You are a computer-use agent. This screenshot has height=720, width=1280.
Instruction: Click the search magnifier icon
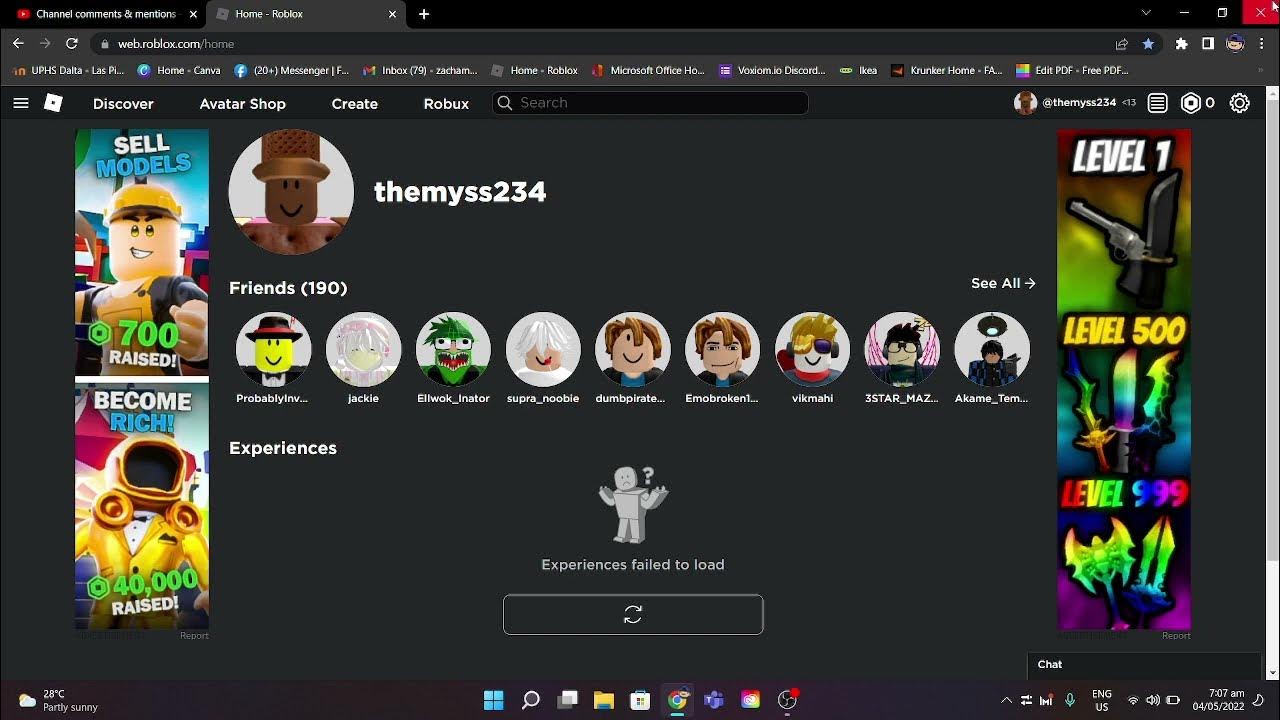pyautogui.click(x=505, y=103)
